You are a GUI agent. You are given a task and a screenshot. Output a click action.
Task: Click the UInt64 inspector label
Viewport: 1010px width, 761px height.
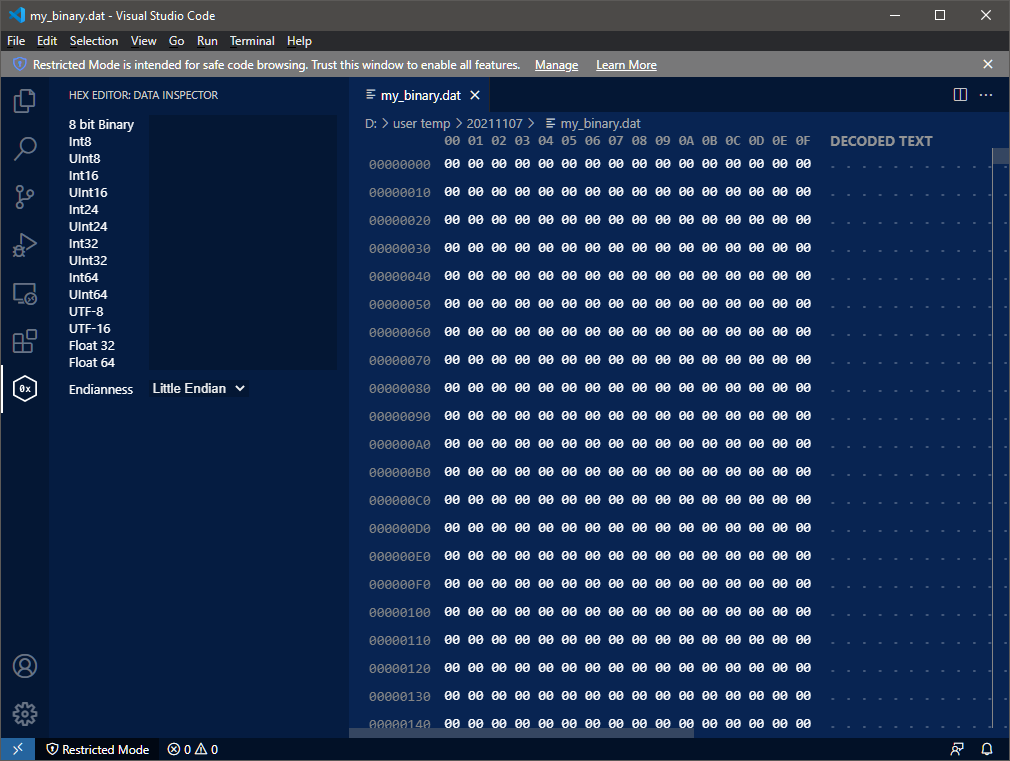(x=88, y=294)
